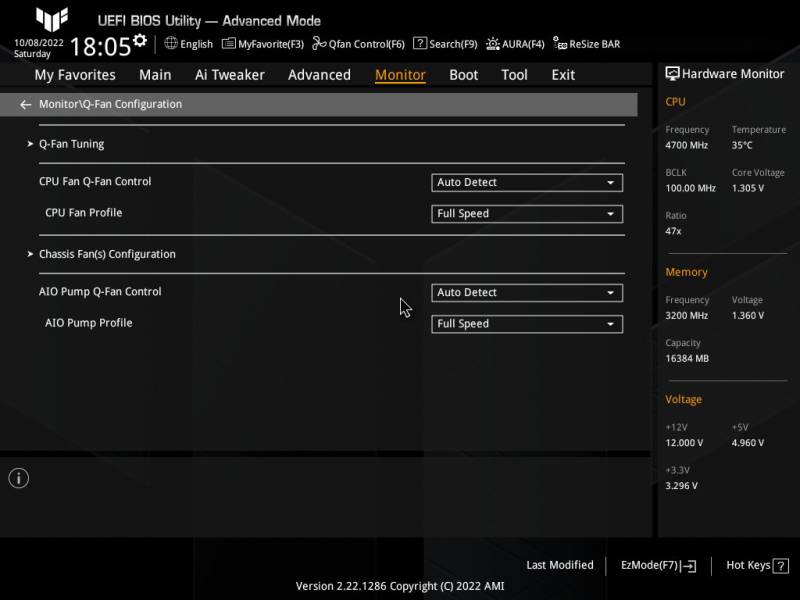Click Memory frequency 3200 MHz value
Image resolution: width=800 pixels, height=600 pixels.
pos(686,316)
